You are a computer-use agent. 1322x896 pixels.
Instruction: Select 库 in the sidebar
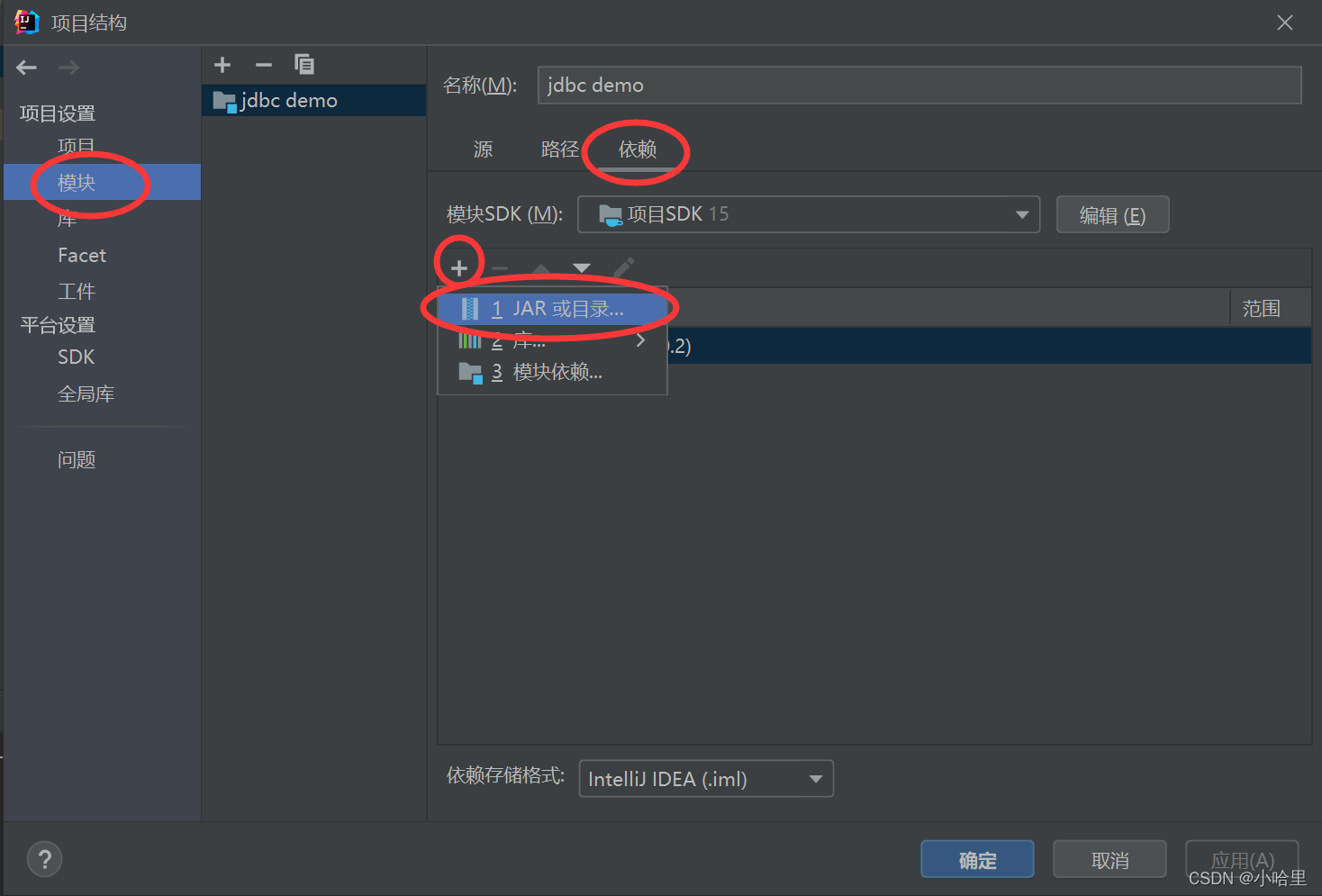(67, 219)
